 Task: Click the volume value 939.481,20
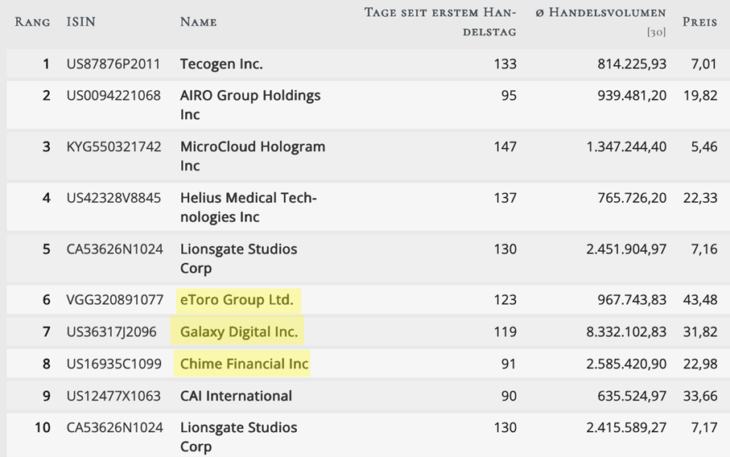coord(632,95)
